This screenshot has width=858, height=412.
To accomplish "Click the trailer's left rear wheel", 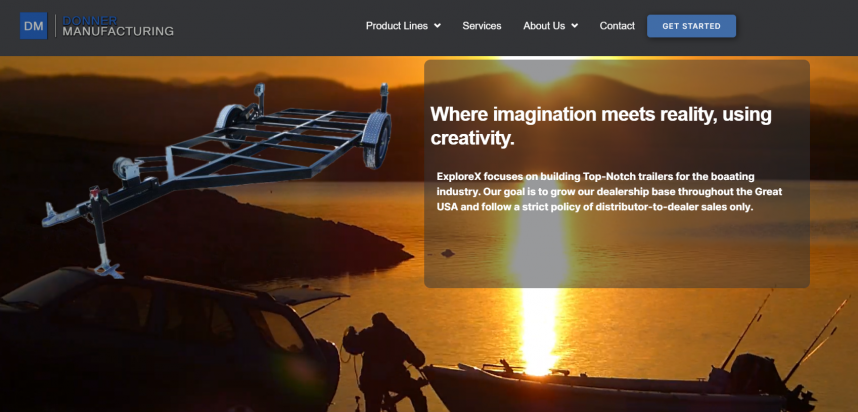I will coord(229,124).
